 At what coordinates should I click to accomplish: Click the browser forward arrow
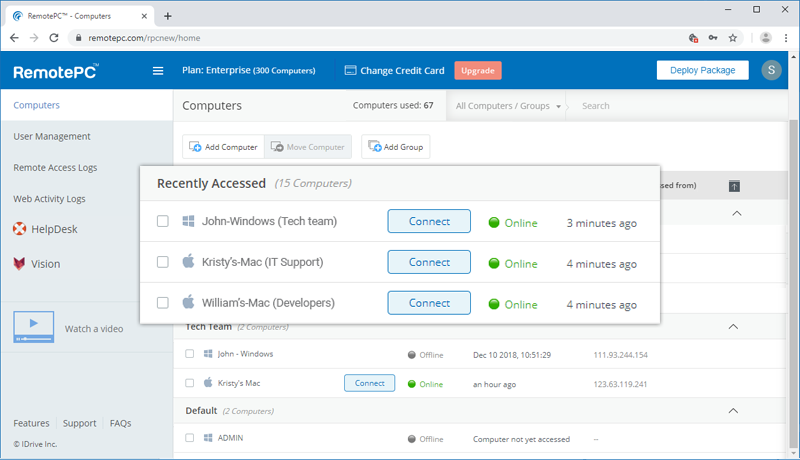(34, 38)
